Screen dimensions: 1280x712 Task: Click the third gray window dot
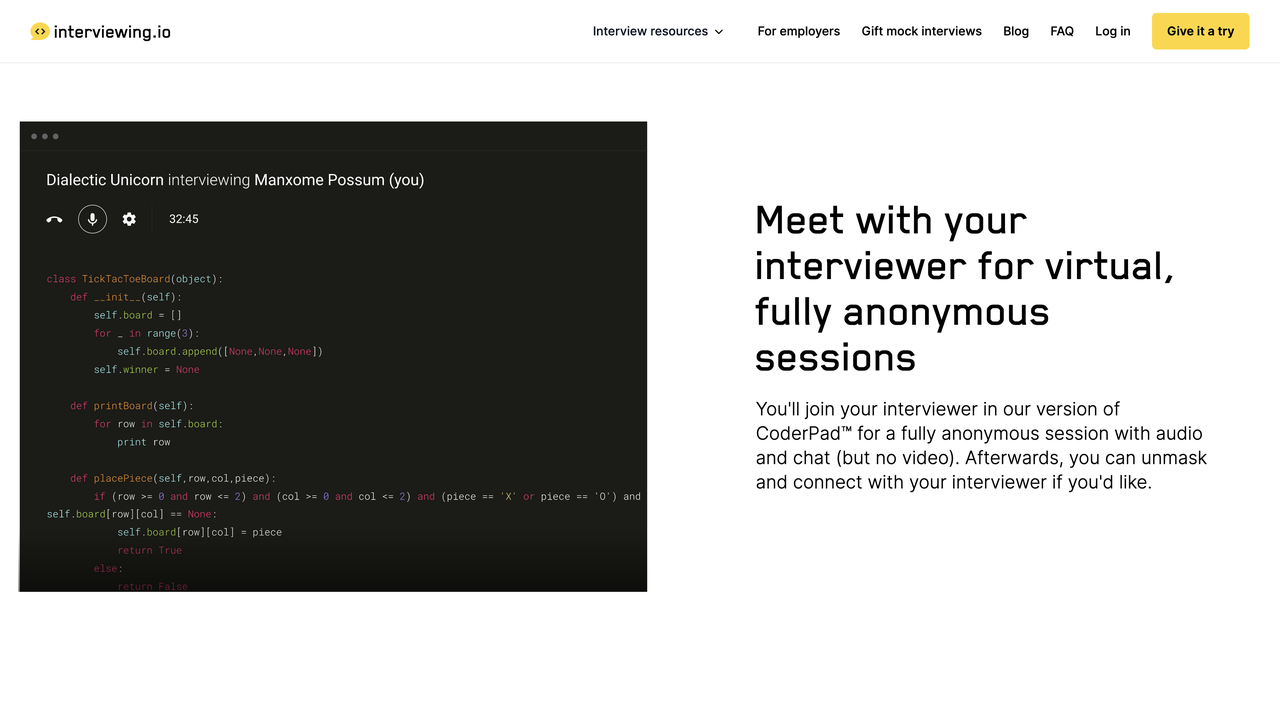56,136
